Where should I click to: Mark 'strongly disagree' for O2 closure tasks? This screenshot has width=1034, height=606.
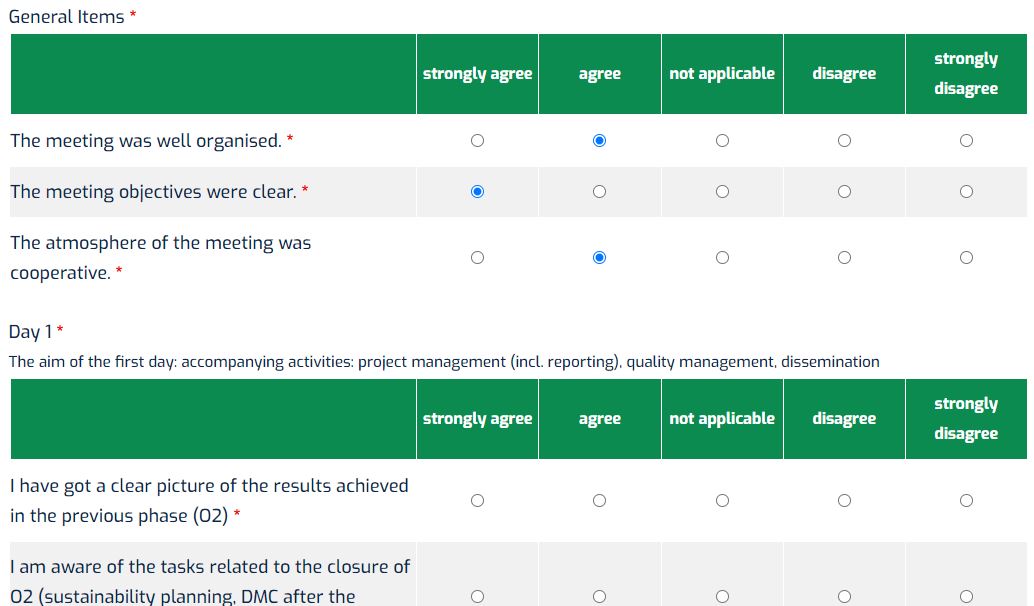click(966, 597)
